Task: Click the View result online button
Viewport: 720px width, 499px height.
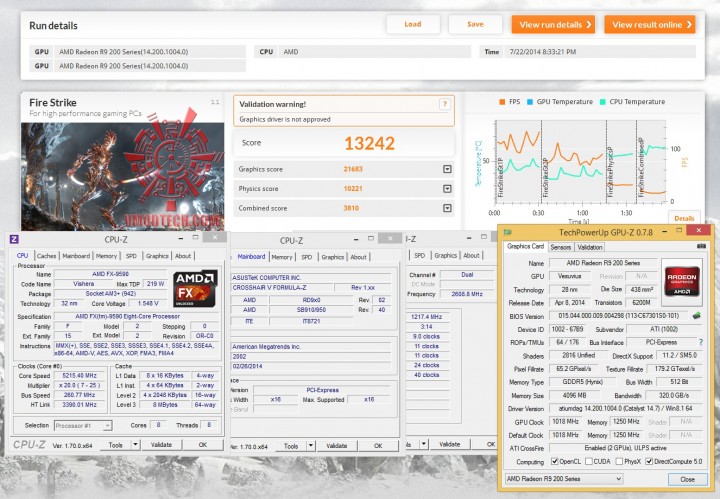Action: tap(650, 25)
